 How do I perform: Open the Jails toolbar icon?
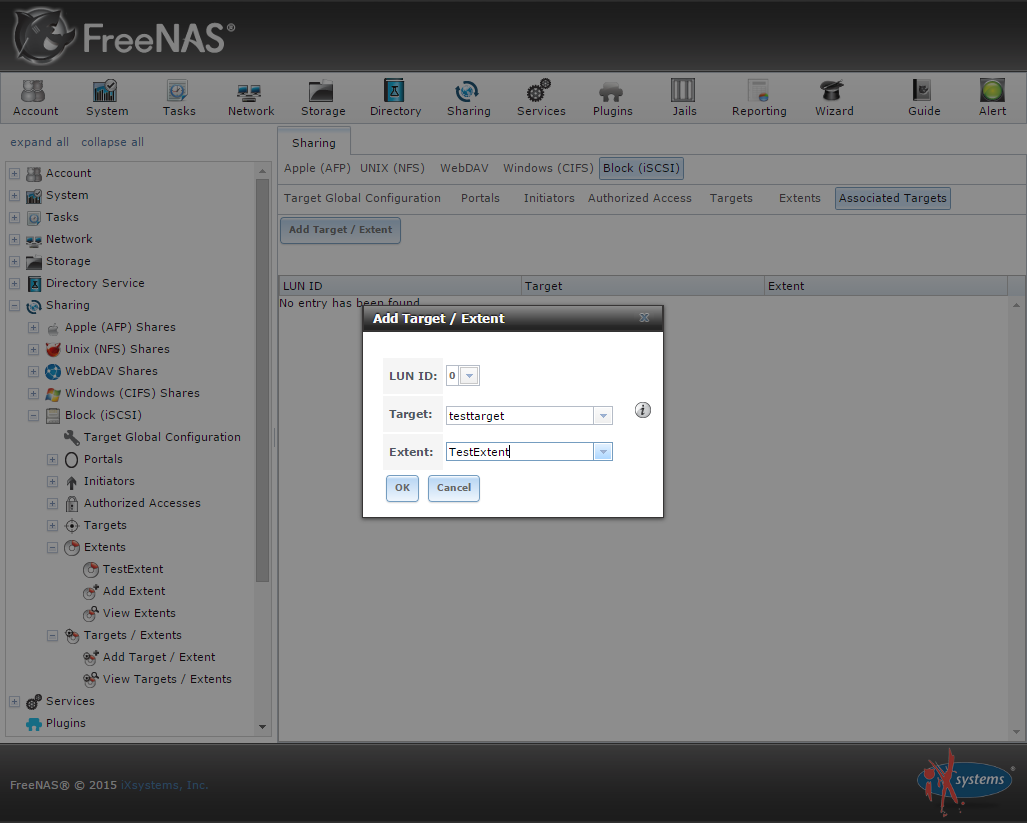(x=684, y=98)
